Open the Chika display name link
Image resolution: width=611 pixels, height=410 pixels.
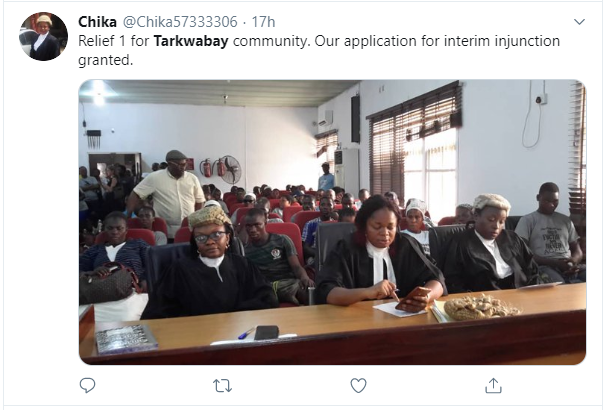click(97, 22)
